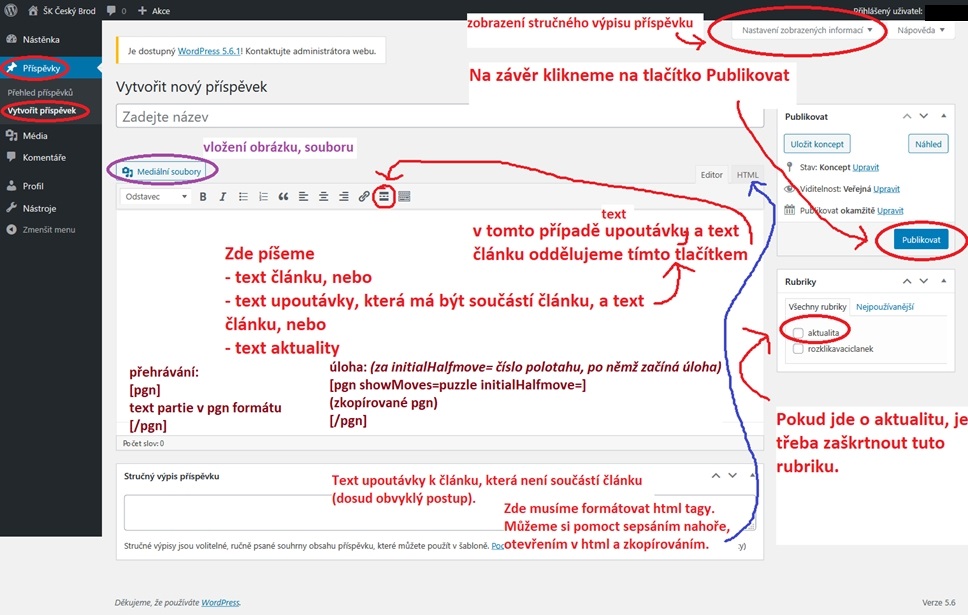The width and height of the screenshot is (968, 615).
Task: Insert a numbered list
Action: click(263, 196)
